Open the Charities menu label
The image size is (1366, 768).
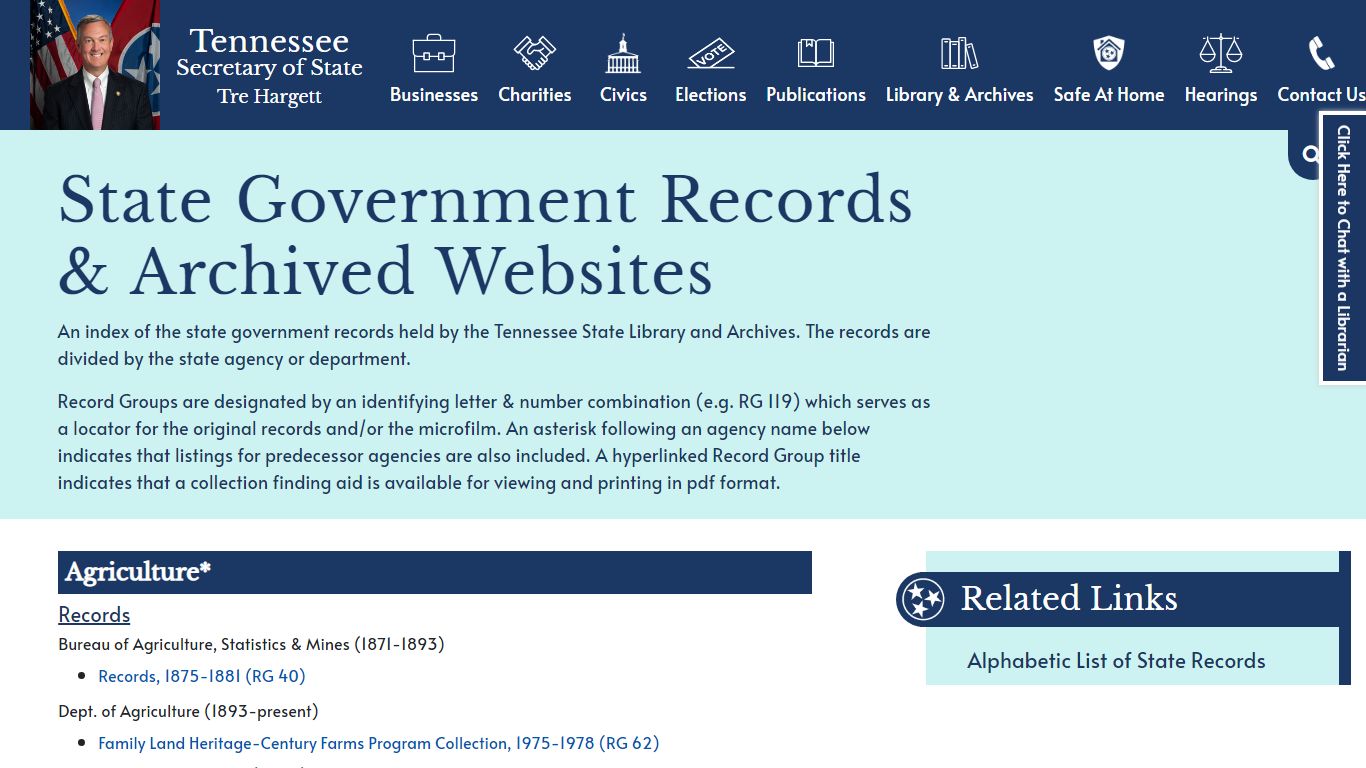pos(535,95)
